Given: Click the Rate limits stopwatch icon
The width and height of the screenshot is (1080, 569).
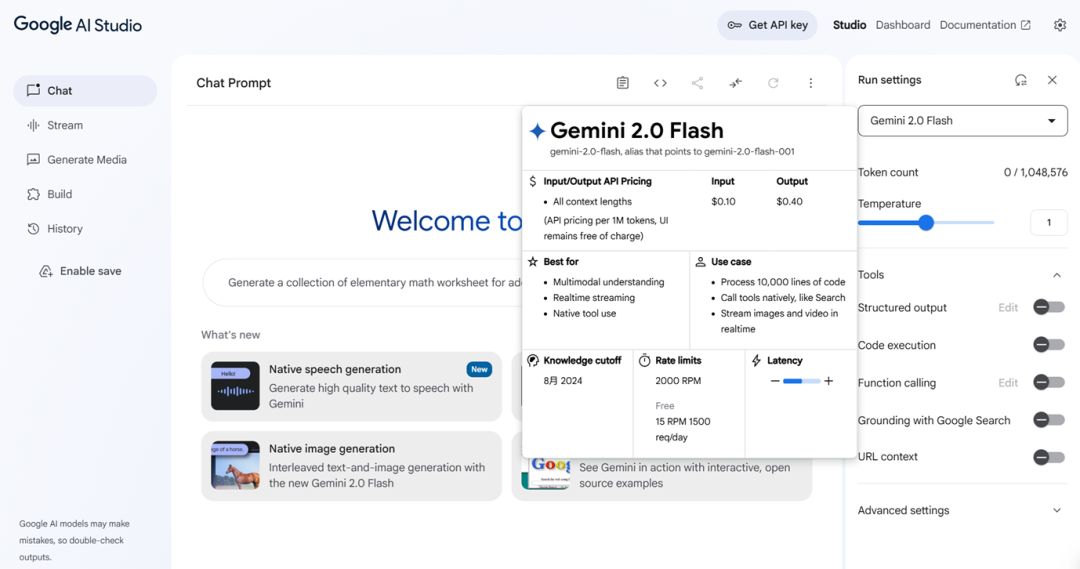Looking at the screenshot, I should tap(645, 360).
